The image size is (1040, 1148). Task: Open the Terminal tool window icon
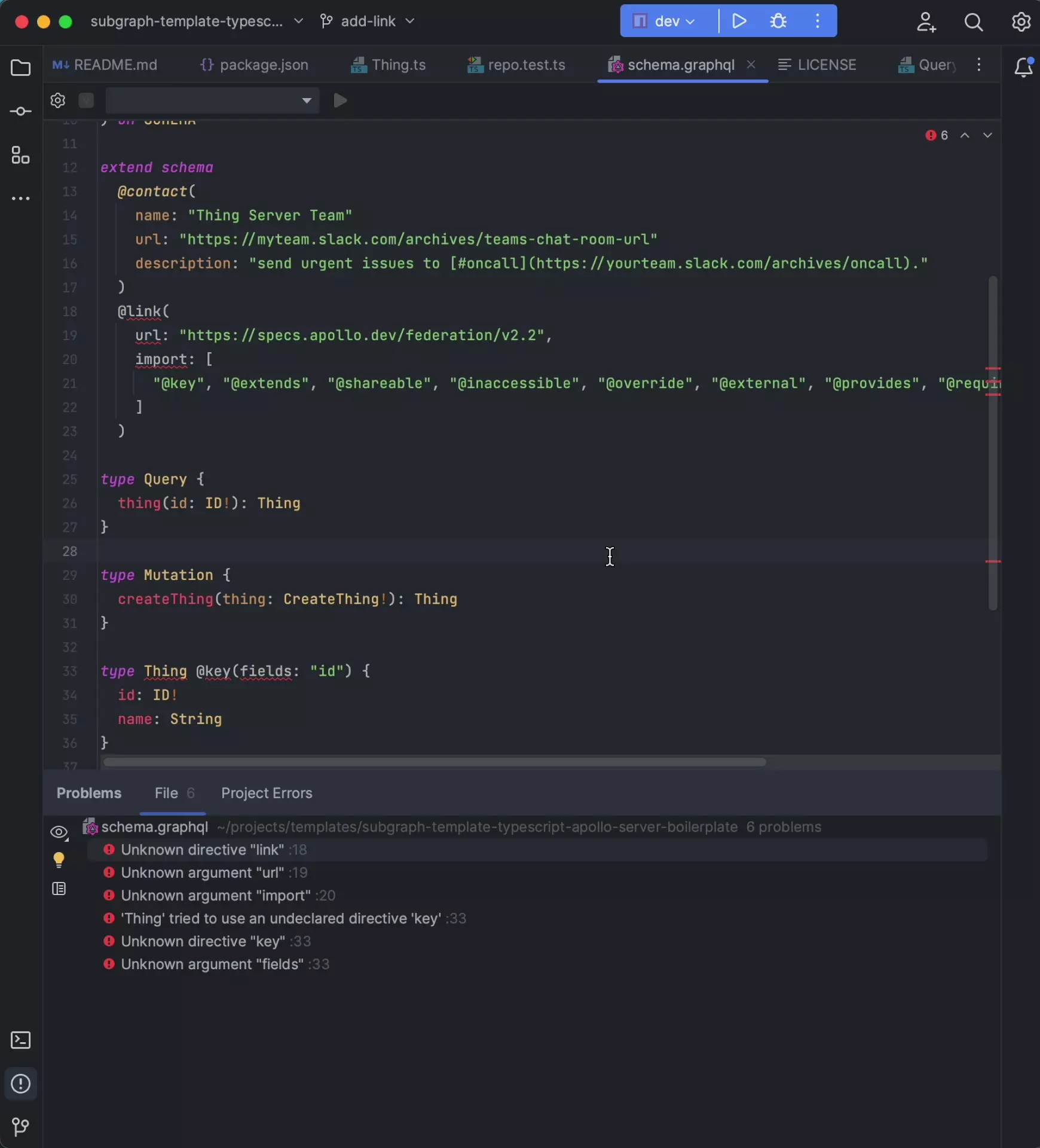tap(21, 1040)
